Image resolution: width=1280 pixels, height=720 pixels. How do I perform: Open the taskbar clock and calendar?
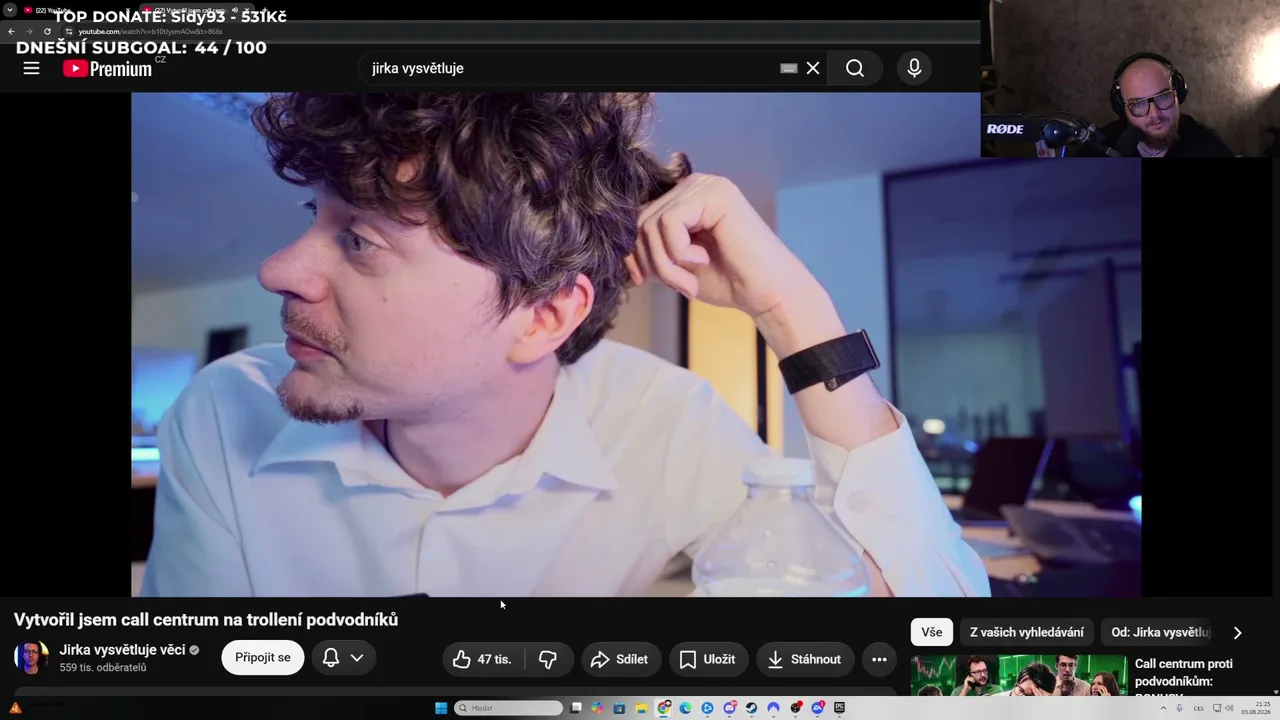1256,708
